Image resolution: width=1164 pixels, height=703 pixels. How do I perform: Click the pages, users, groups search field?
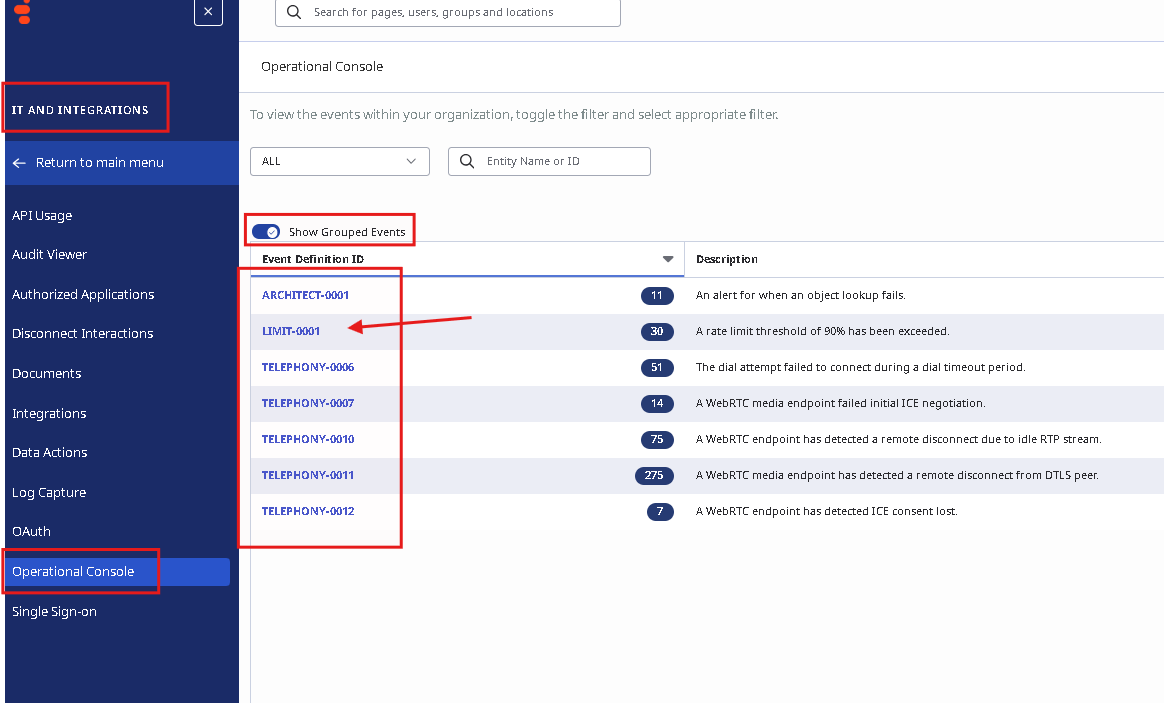point(460,12)
